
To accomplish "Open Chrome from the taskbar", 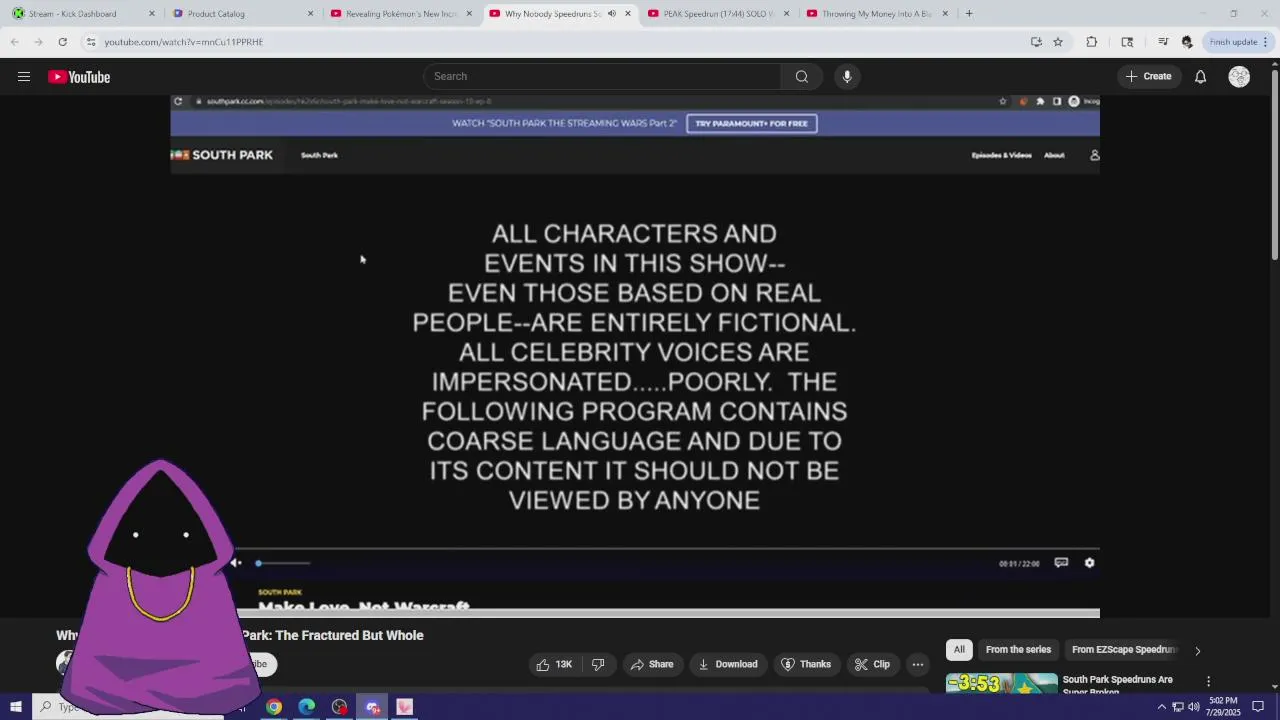I will [274, 707].
